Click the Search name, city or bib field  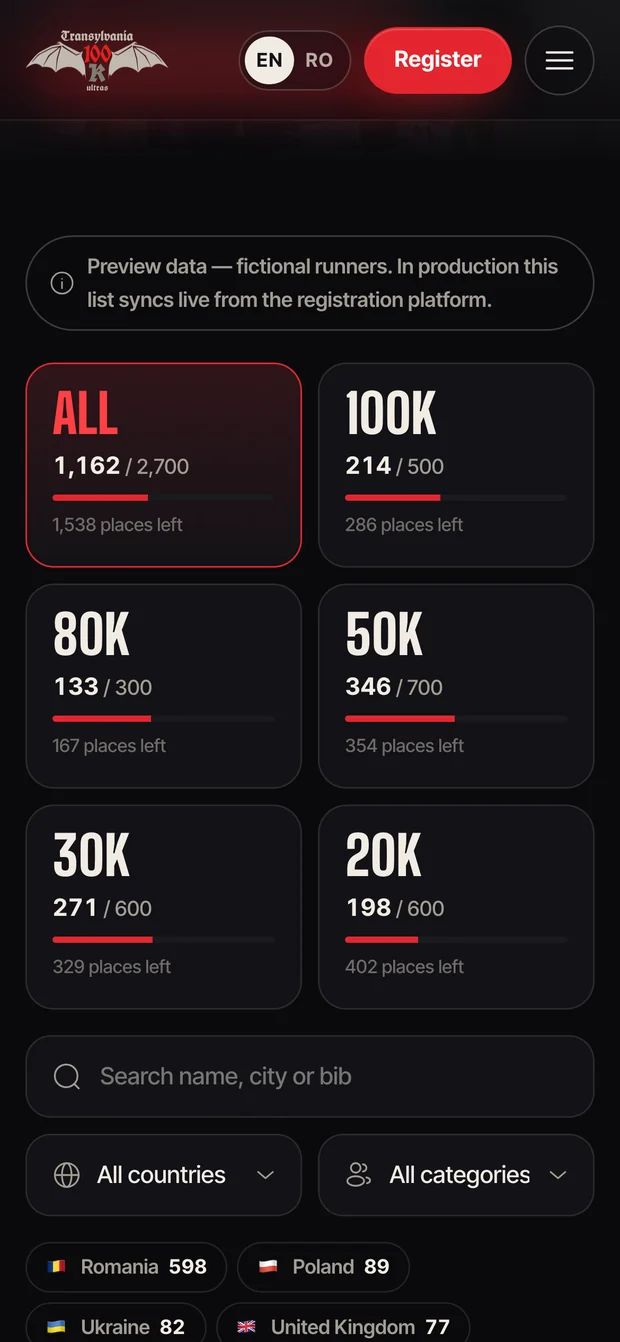(x=310, y=1077)
